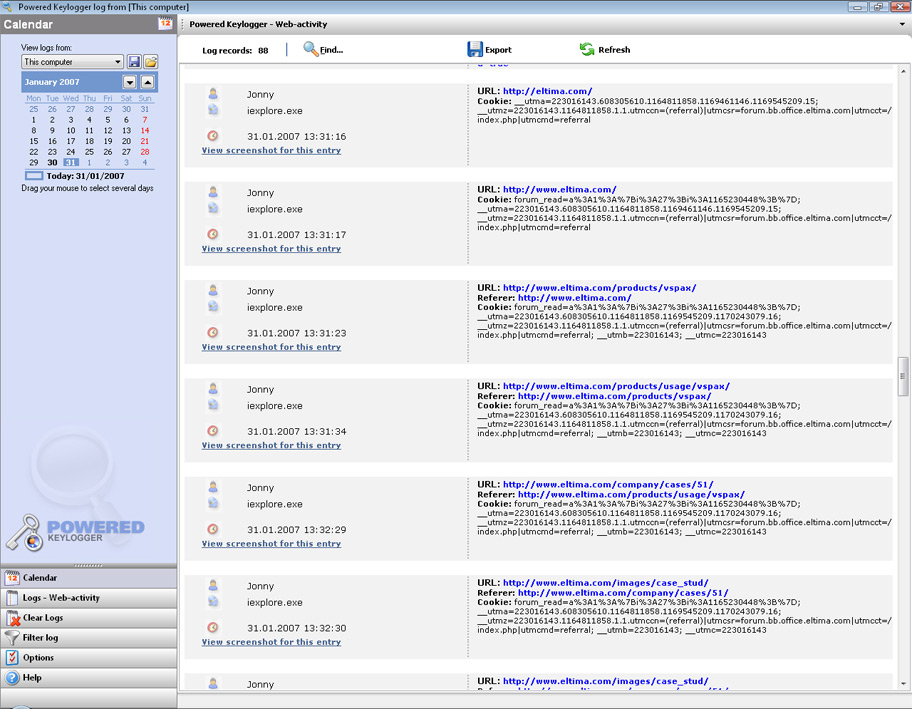912x709 pixels.
Task: Click the log scrollbar up arrow
Action: click(903, 71)
